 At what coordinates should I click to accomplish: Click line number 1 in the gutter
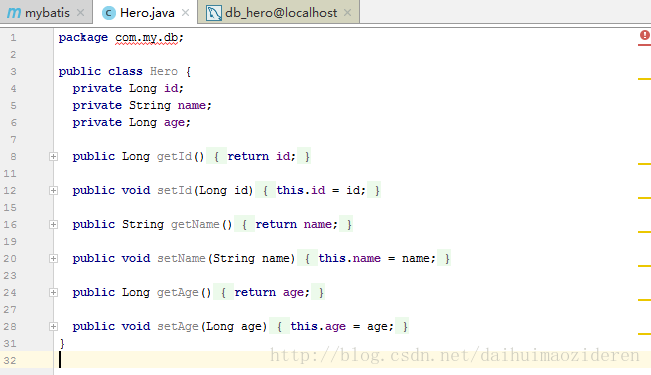pyautogui.click(x=13, y=38)
